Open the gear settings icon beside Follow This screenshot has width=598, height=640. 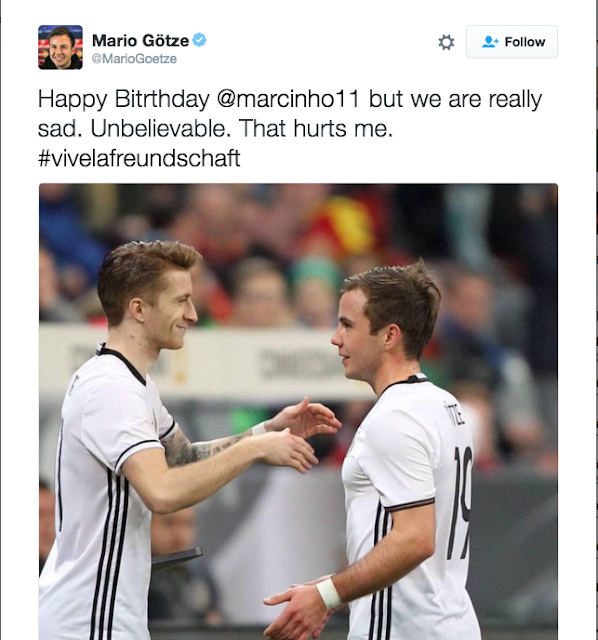[446, 42]
